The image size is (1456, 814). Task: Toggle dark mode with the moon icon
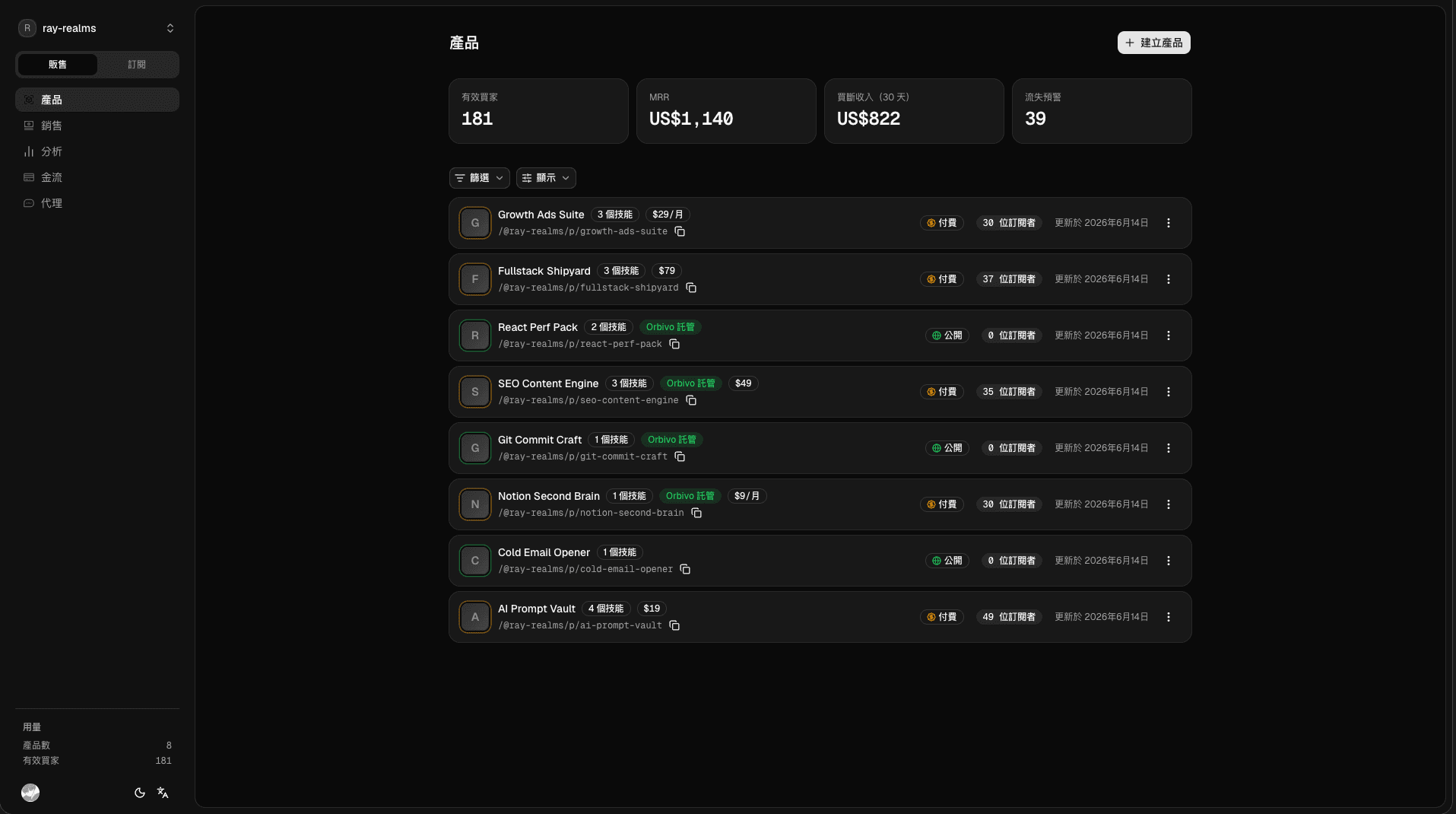pos(140,793)
